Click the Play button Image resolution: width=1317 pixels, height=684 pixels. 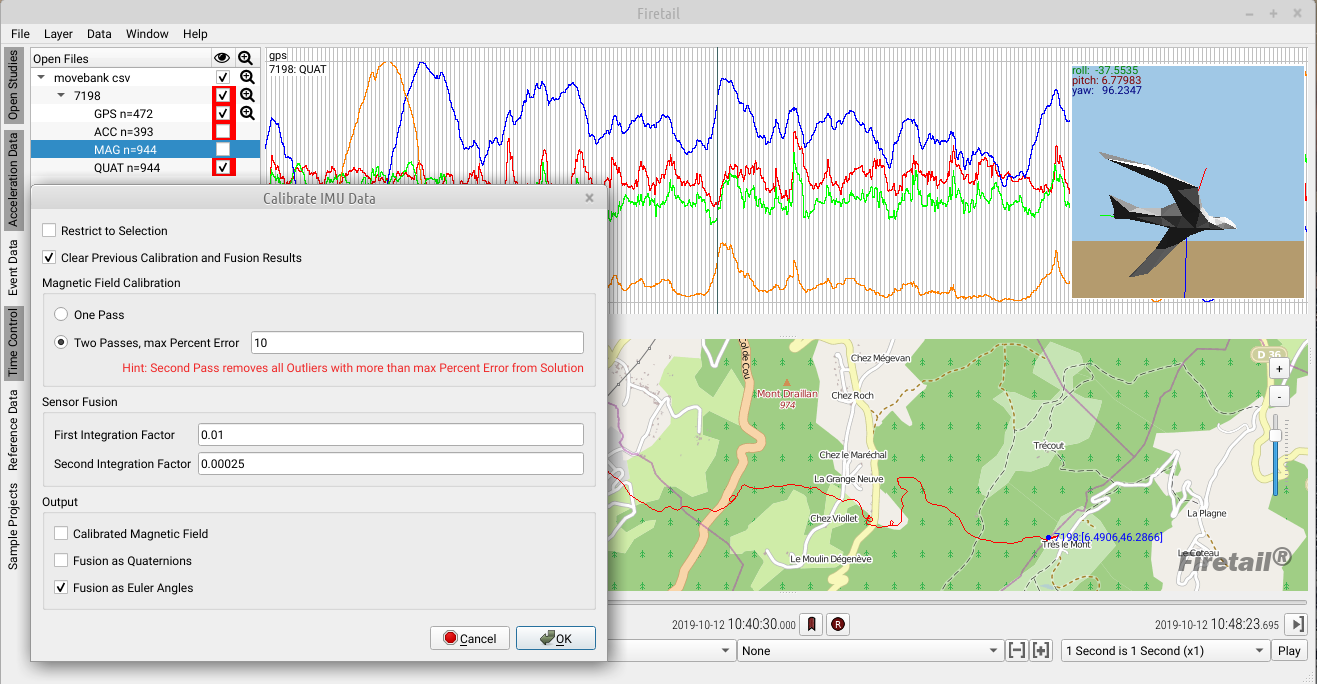[1289, 650]
